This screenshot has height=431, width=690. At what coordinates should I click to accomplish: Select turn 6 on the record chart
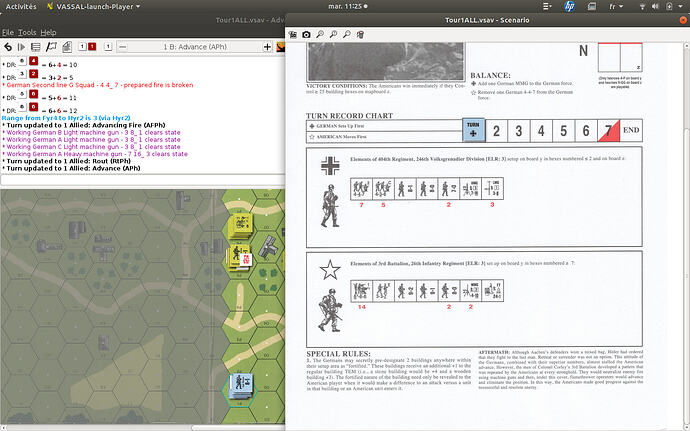click(x=586, y=131)
